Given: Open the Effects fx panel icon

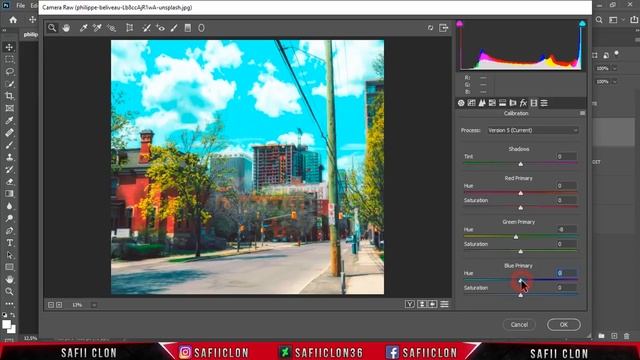Looking at the screenshot, I should (x=523, y=103).
